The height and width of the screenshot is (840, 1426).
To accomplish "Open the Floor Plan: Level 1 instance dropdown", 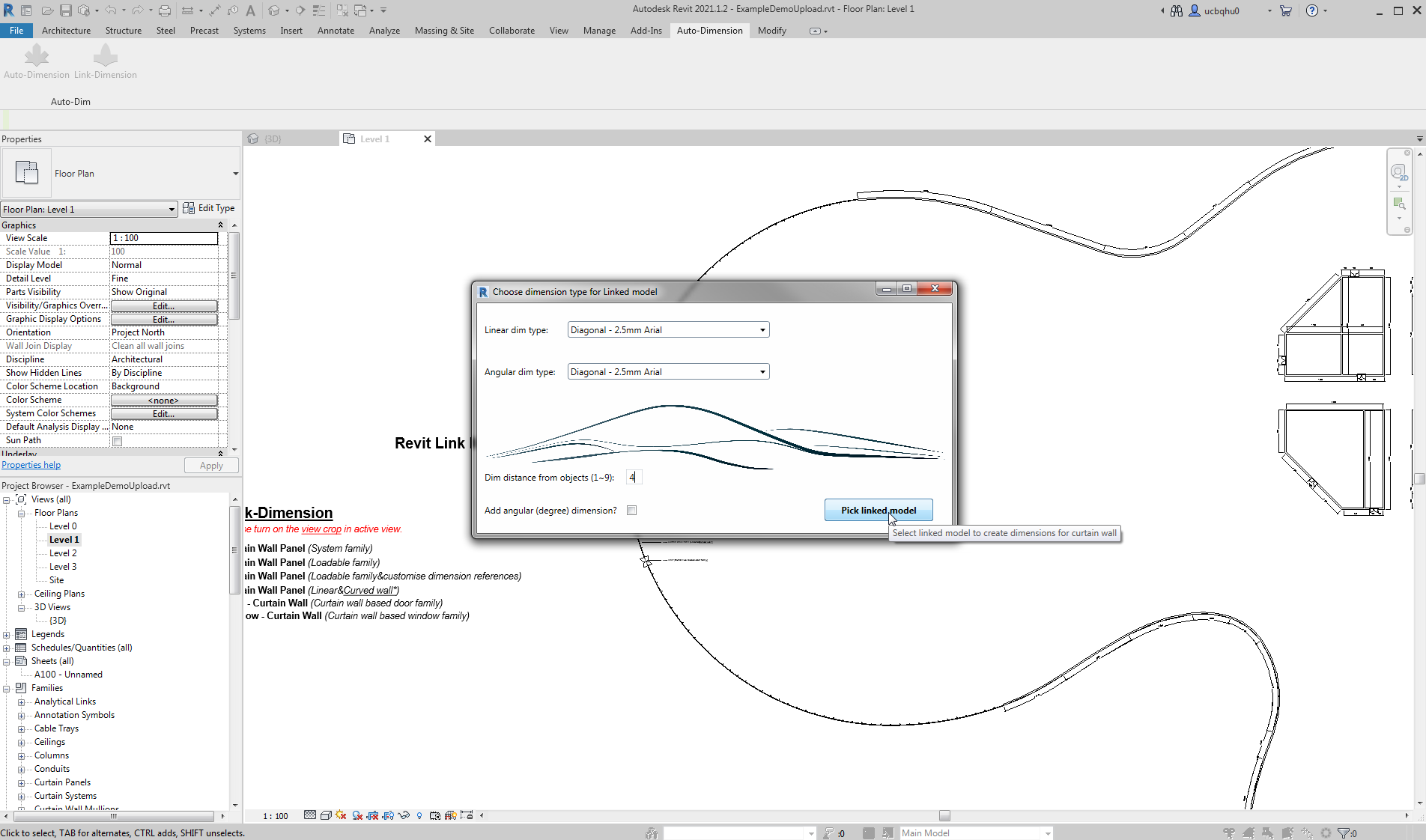I will pos(89,209).
